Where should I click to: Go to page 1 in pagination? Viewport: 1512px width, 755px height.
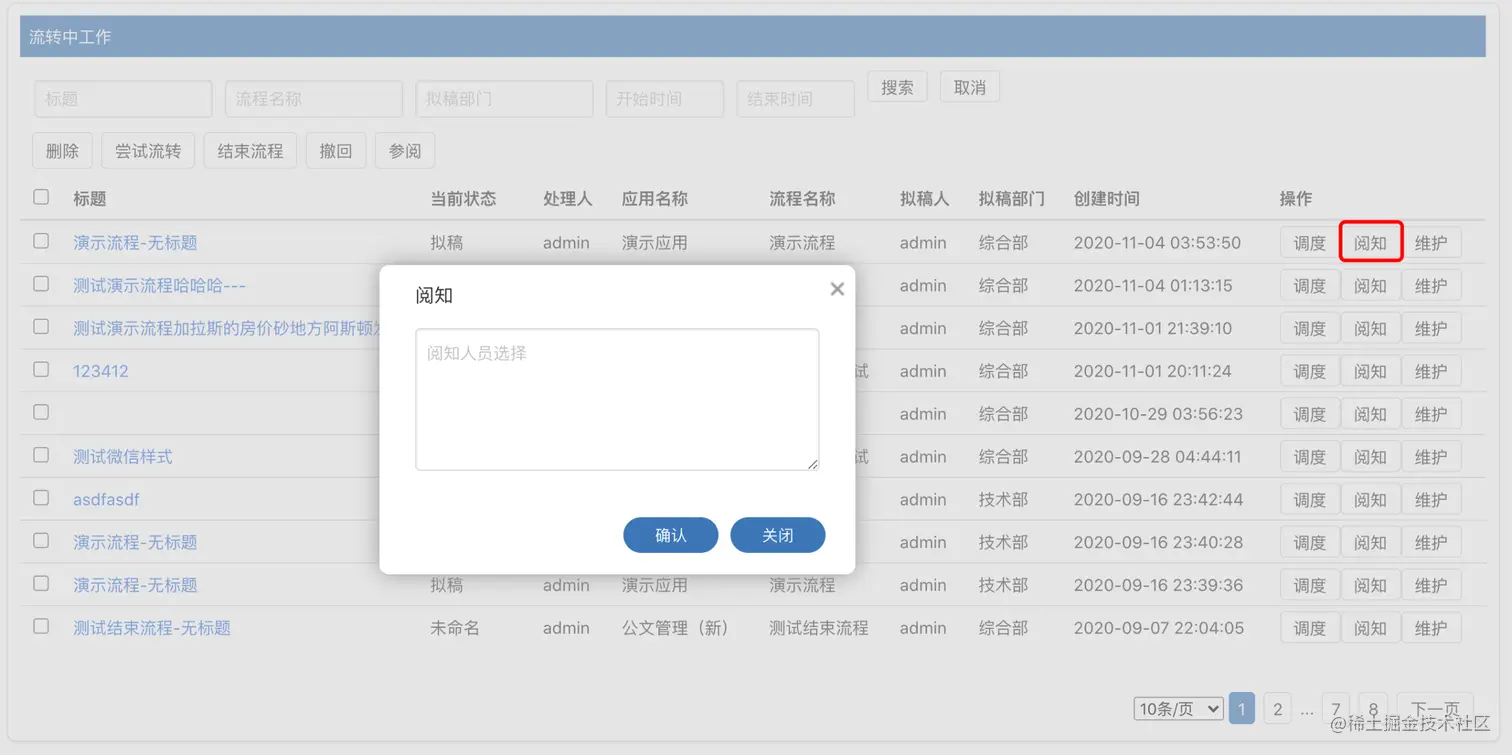click(x=1241, y=709)
